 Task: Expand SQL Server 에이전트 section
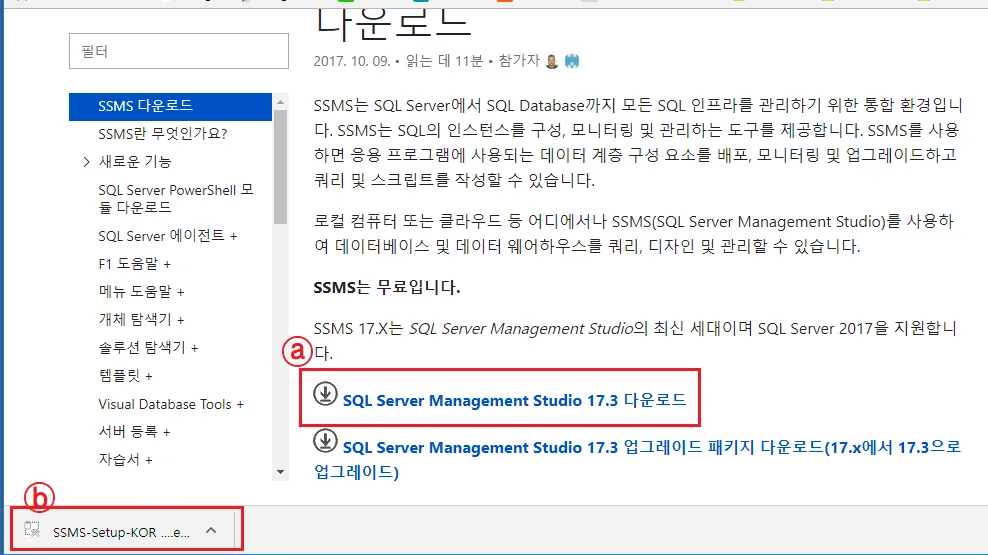(x=168, y=236)
